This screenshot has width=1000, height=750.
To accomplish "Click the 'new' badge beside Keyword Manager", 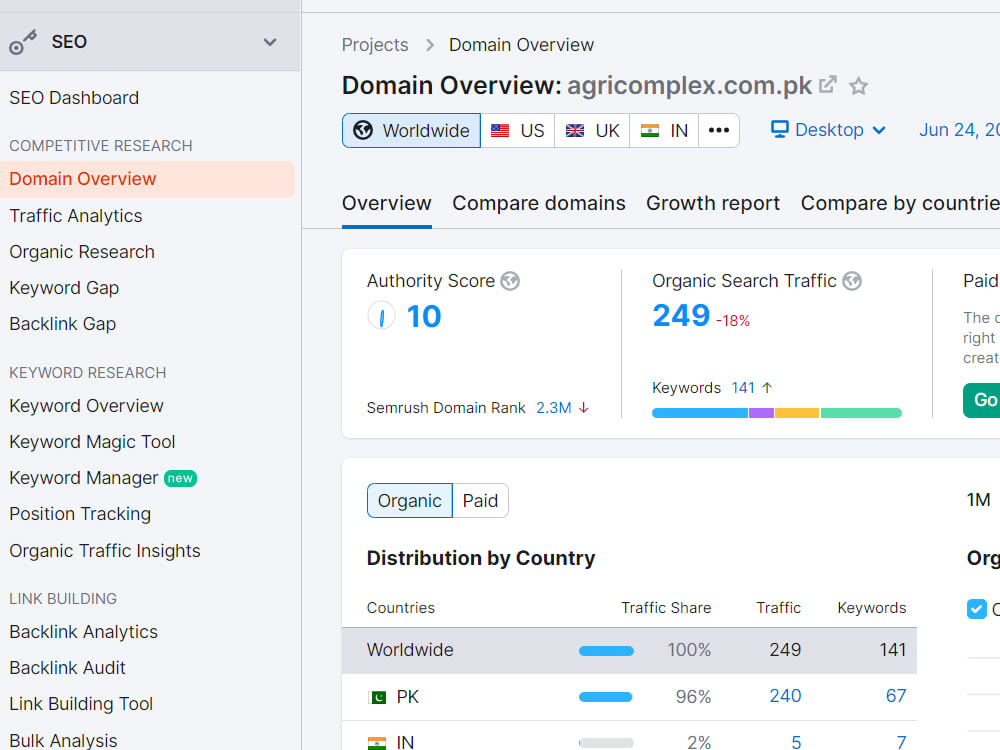I will pos(180,478).
